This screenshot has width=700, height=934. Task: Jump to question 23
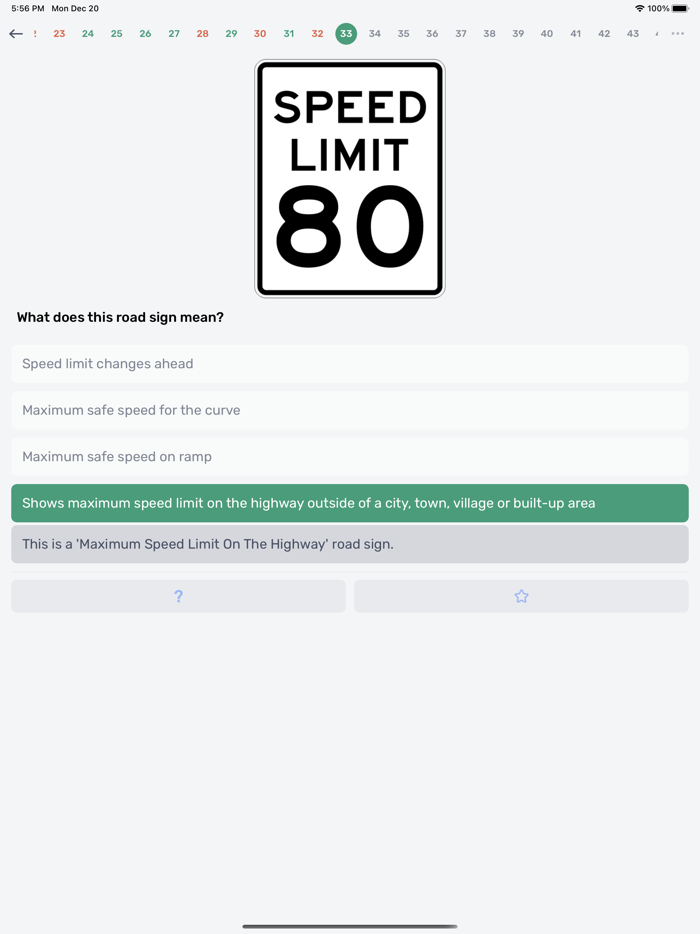[58, 33]
